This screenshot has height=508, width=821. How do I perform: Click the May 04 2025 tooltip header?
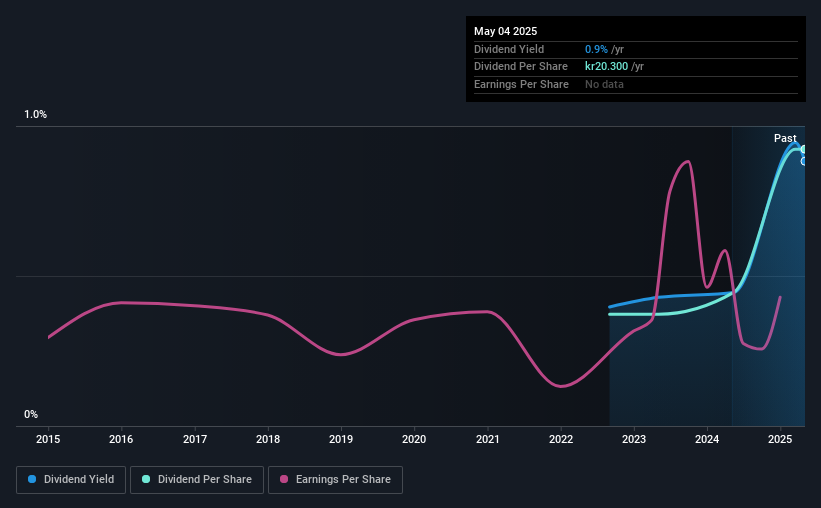click(506, 31)
